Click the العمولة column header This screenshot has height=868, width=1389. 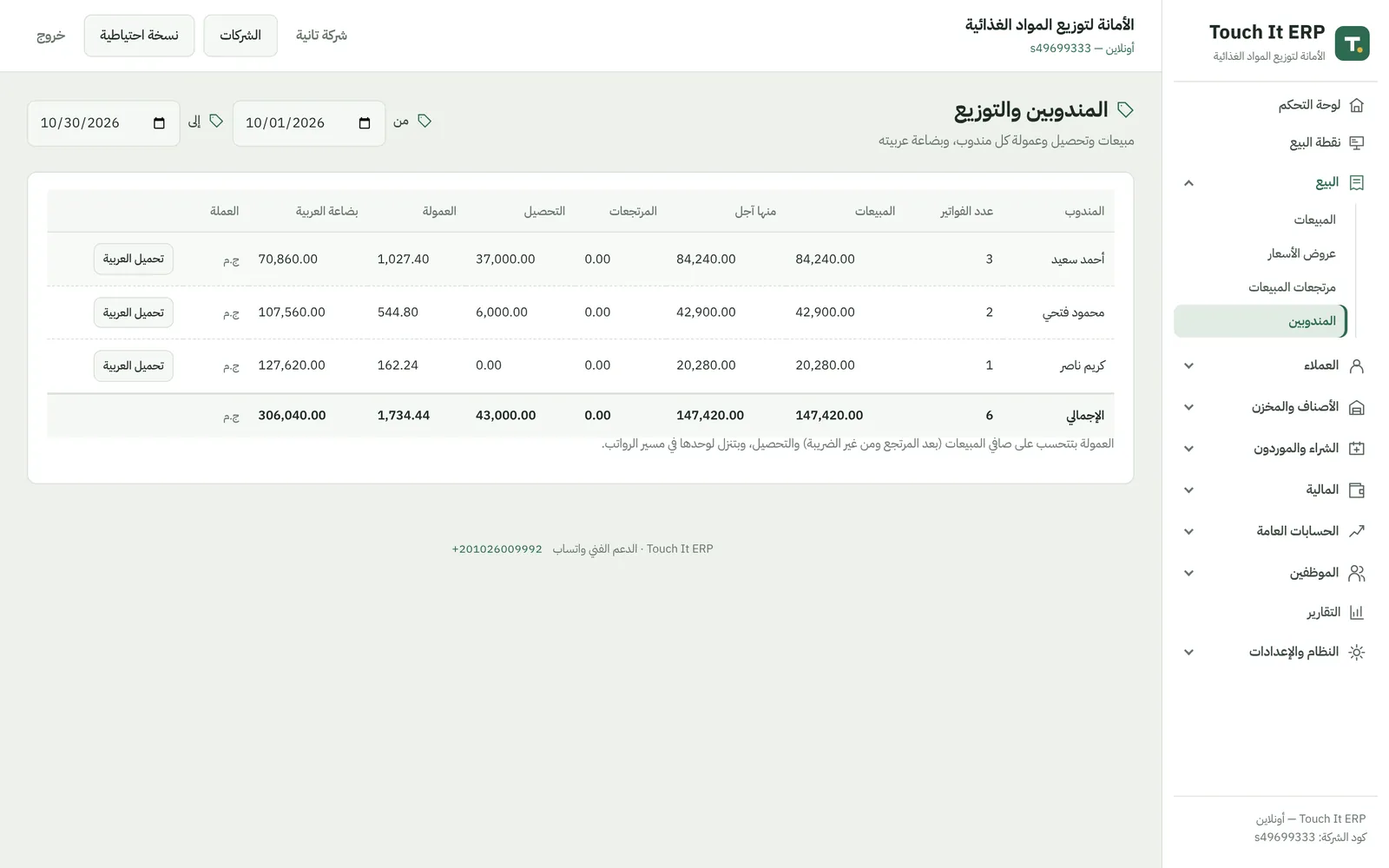[x=439, y=211]
